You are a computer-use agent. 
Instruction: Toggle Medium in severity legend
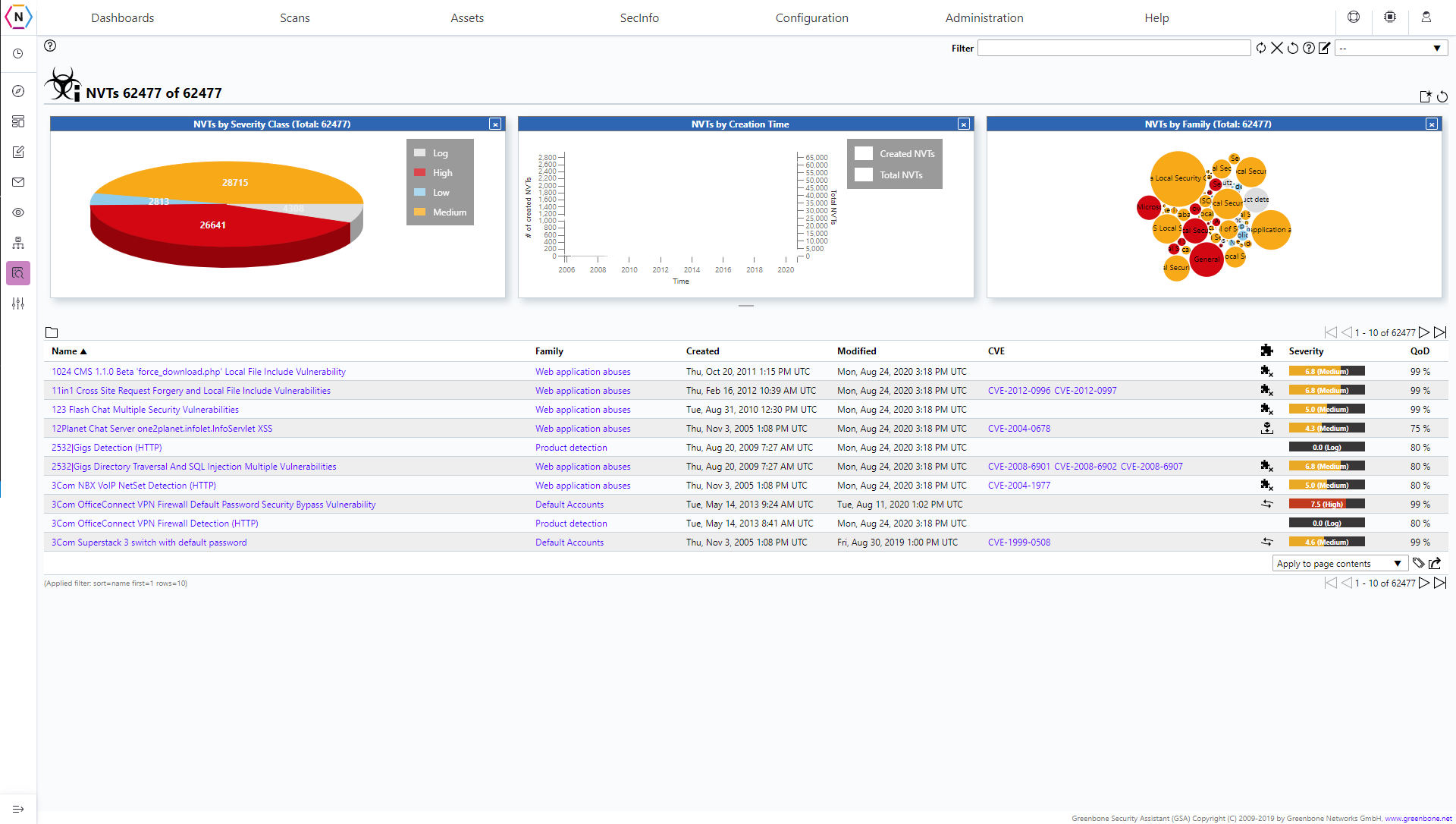(441, 212)
